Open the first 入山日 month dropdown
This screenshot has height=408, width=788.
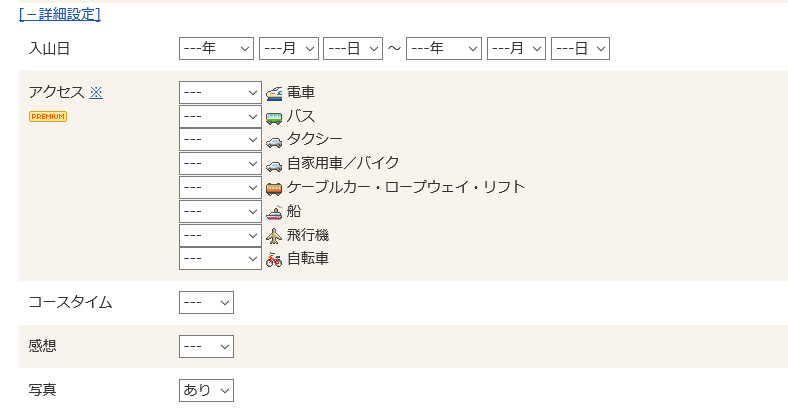tap(289, 48)
